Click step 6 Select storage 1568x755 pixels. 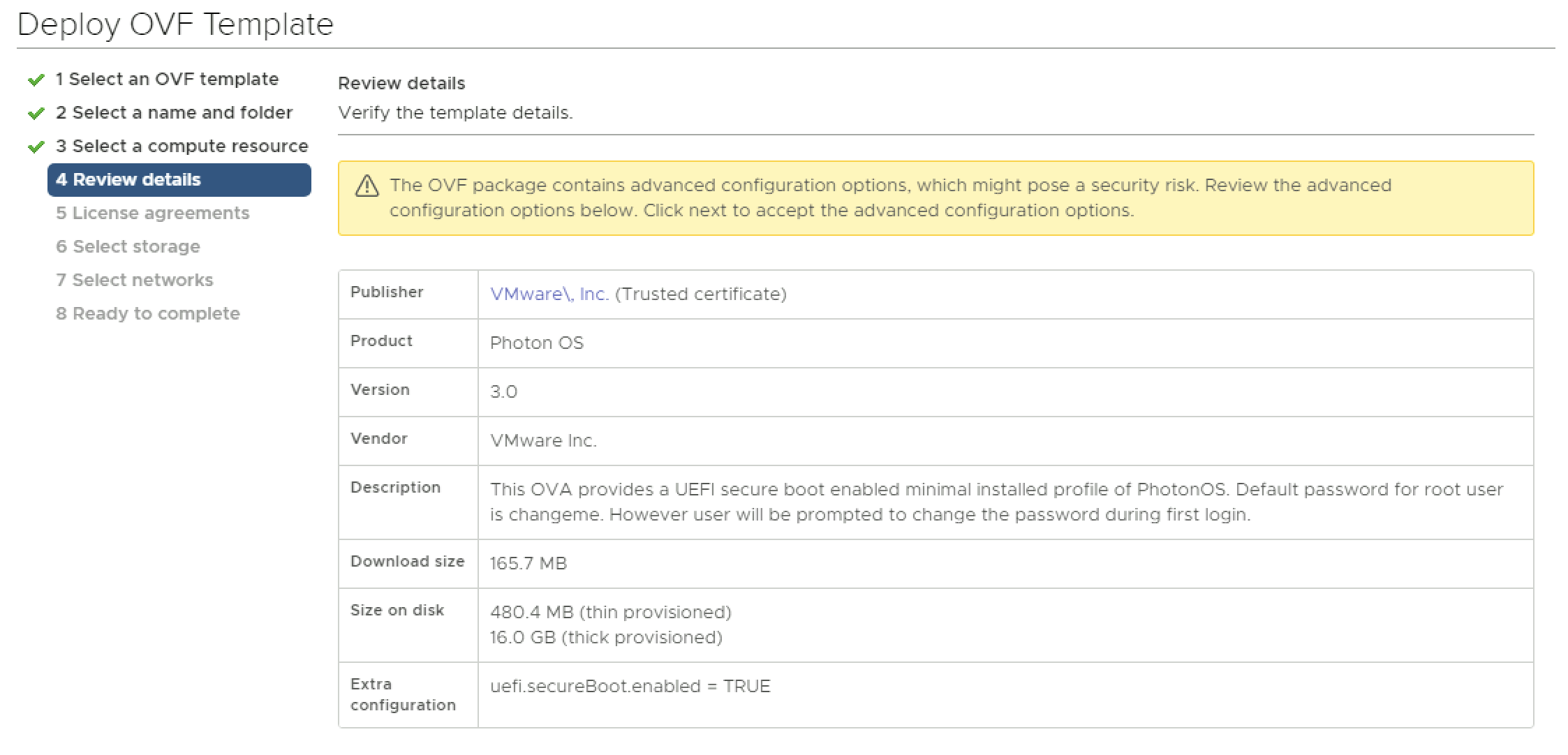pos(128,246)
